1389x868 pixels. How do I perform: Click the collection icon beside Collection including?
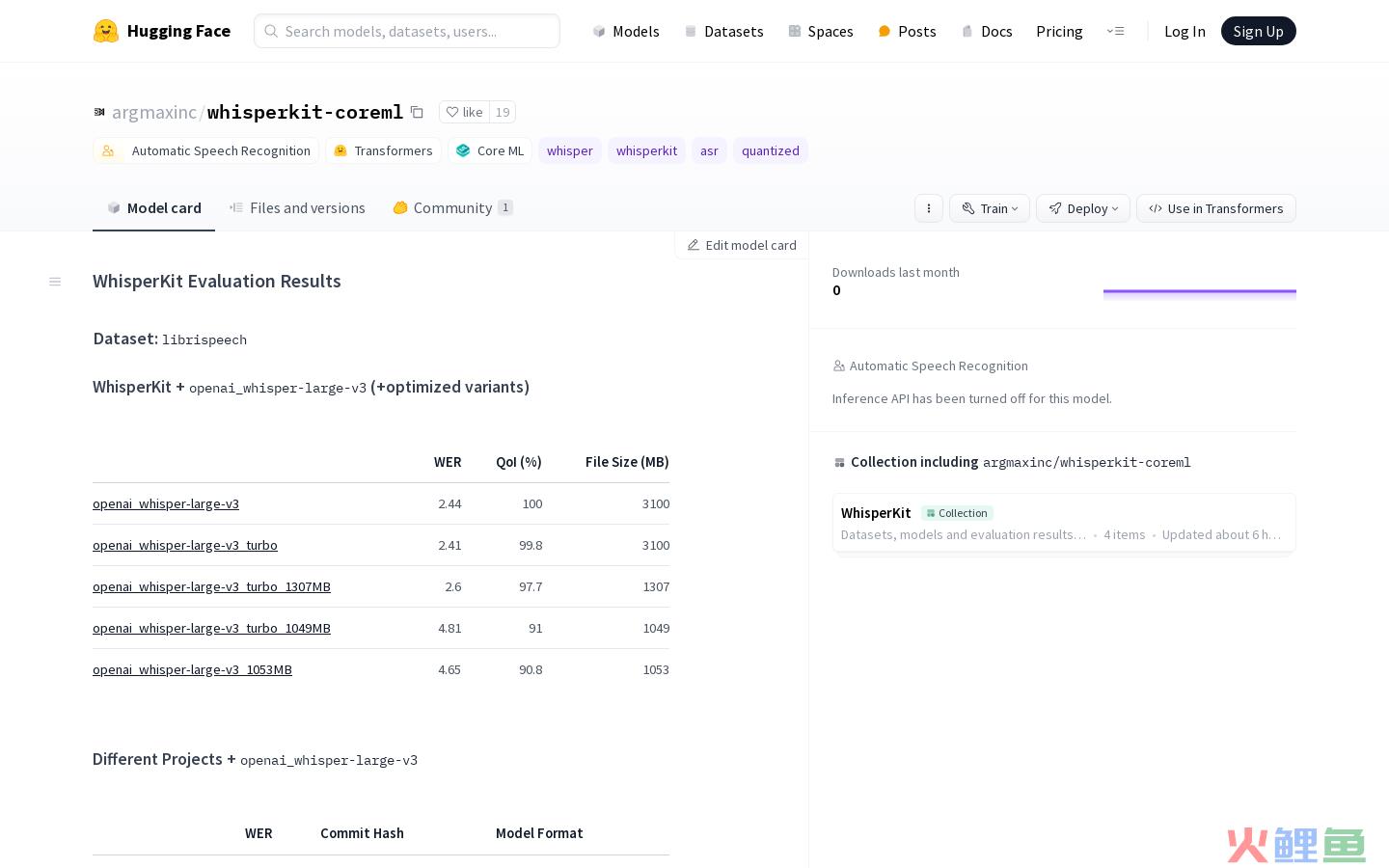click(x=839, y=463)
